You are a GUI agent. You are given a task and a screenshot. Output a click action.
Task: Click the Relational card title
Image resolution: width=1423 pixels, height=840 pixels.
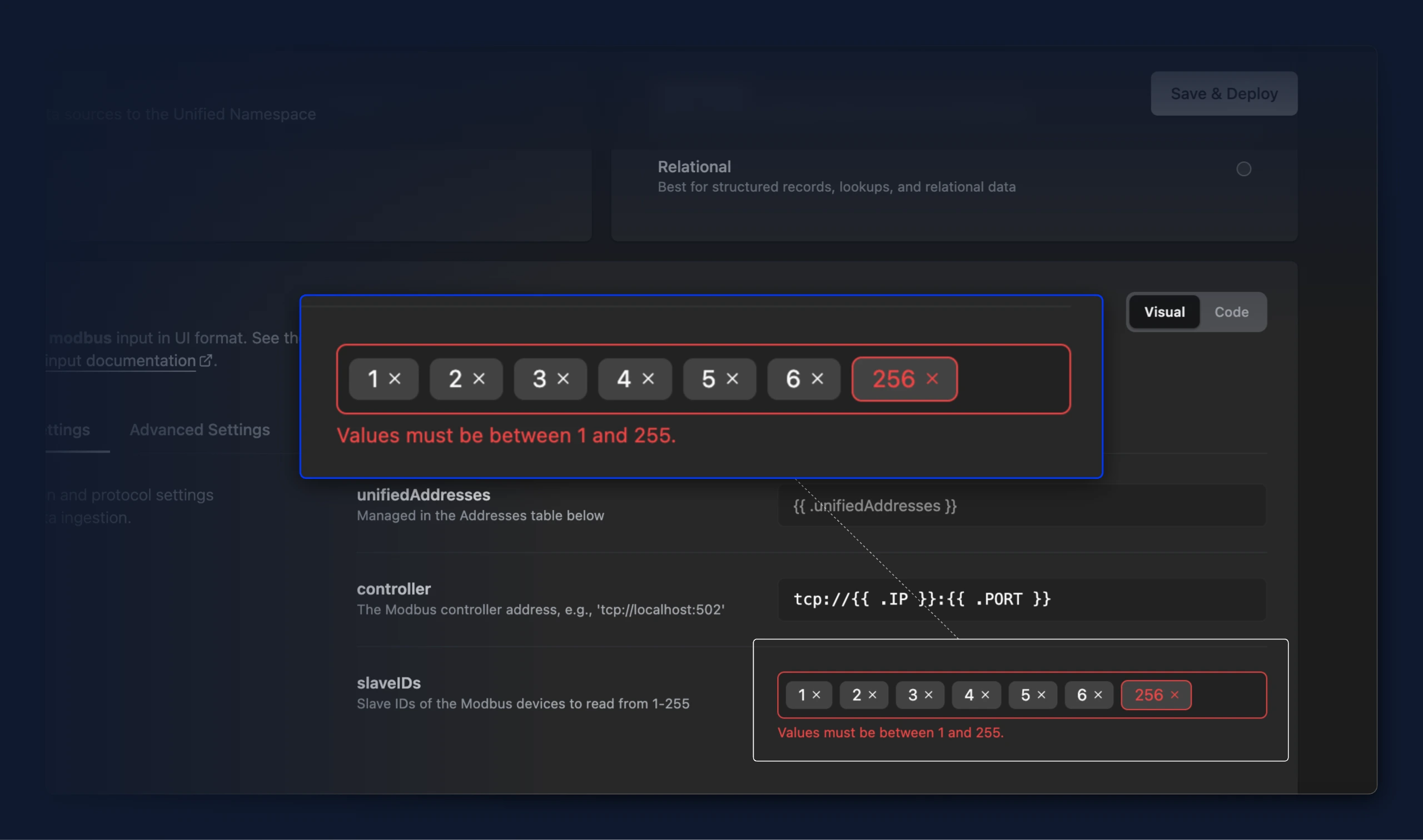point(694,167)
